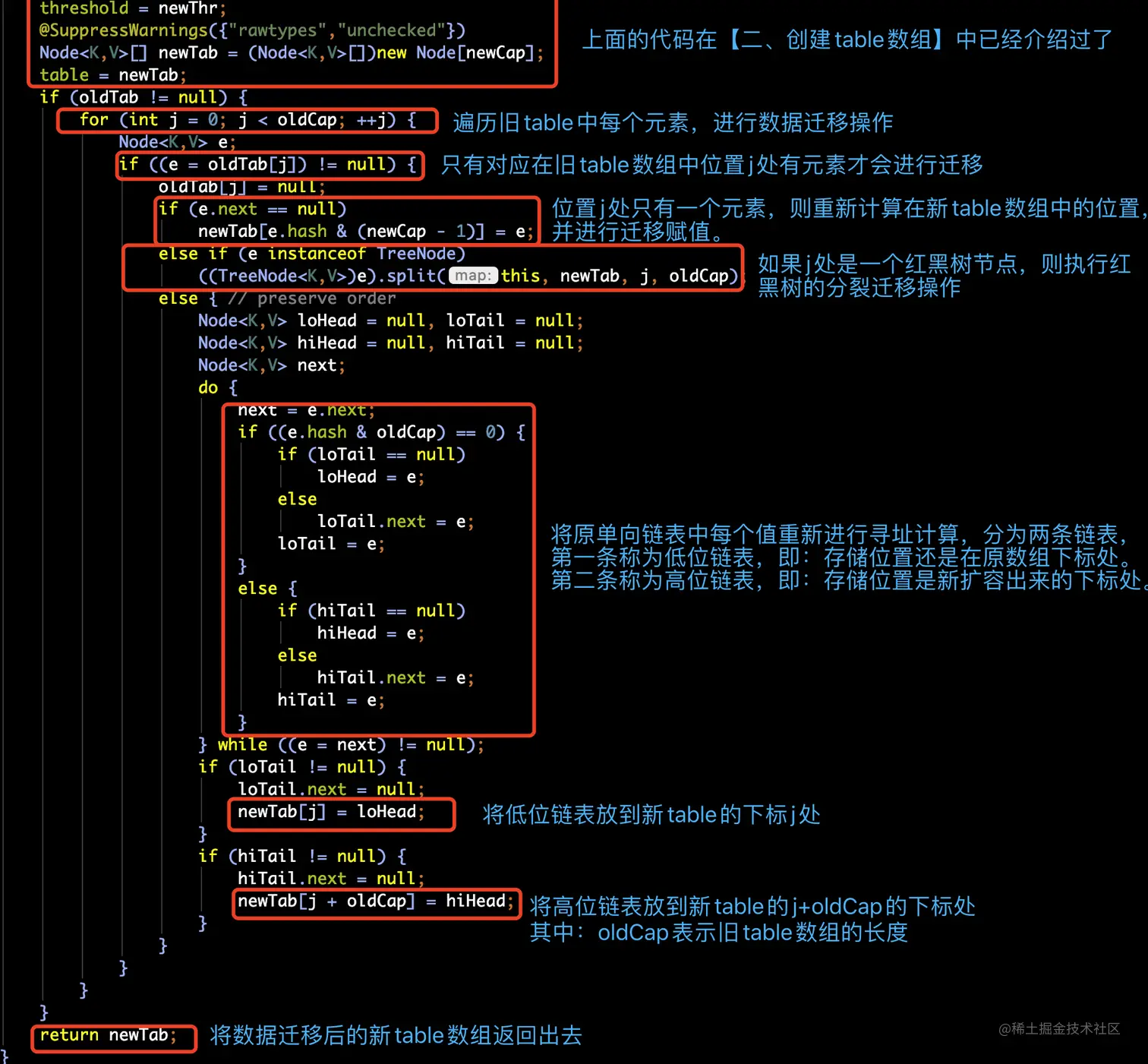
Task: Click the 'map:' parameter inlay hint
Action: pos(473,276)
